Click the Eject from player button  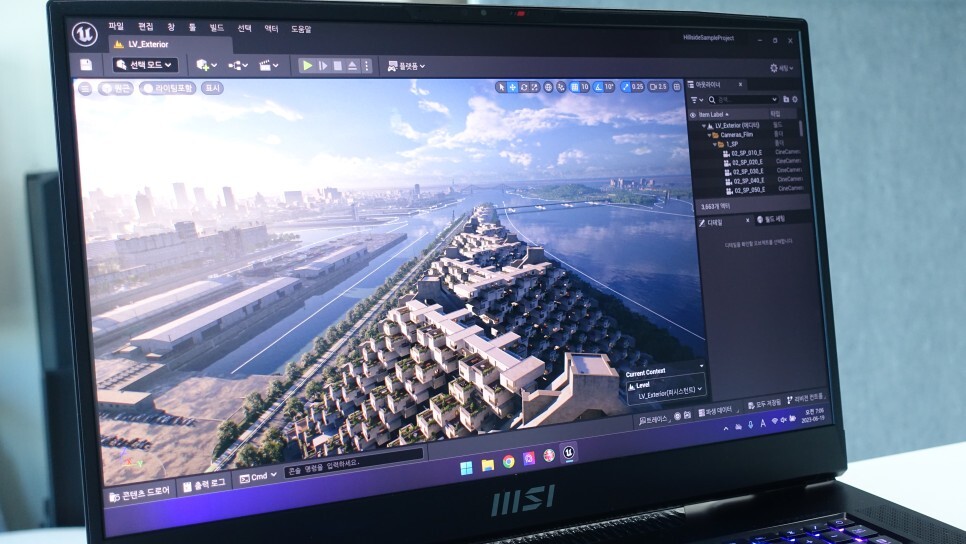coord(352,65)
